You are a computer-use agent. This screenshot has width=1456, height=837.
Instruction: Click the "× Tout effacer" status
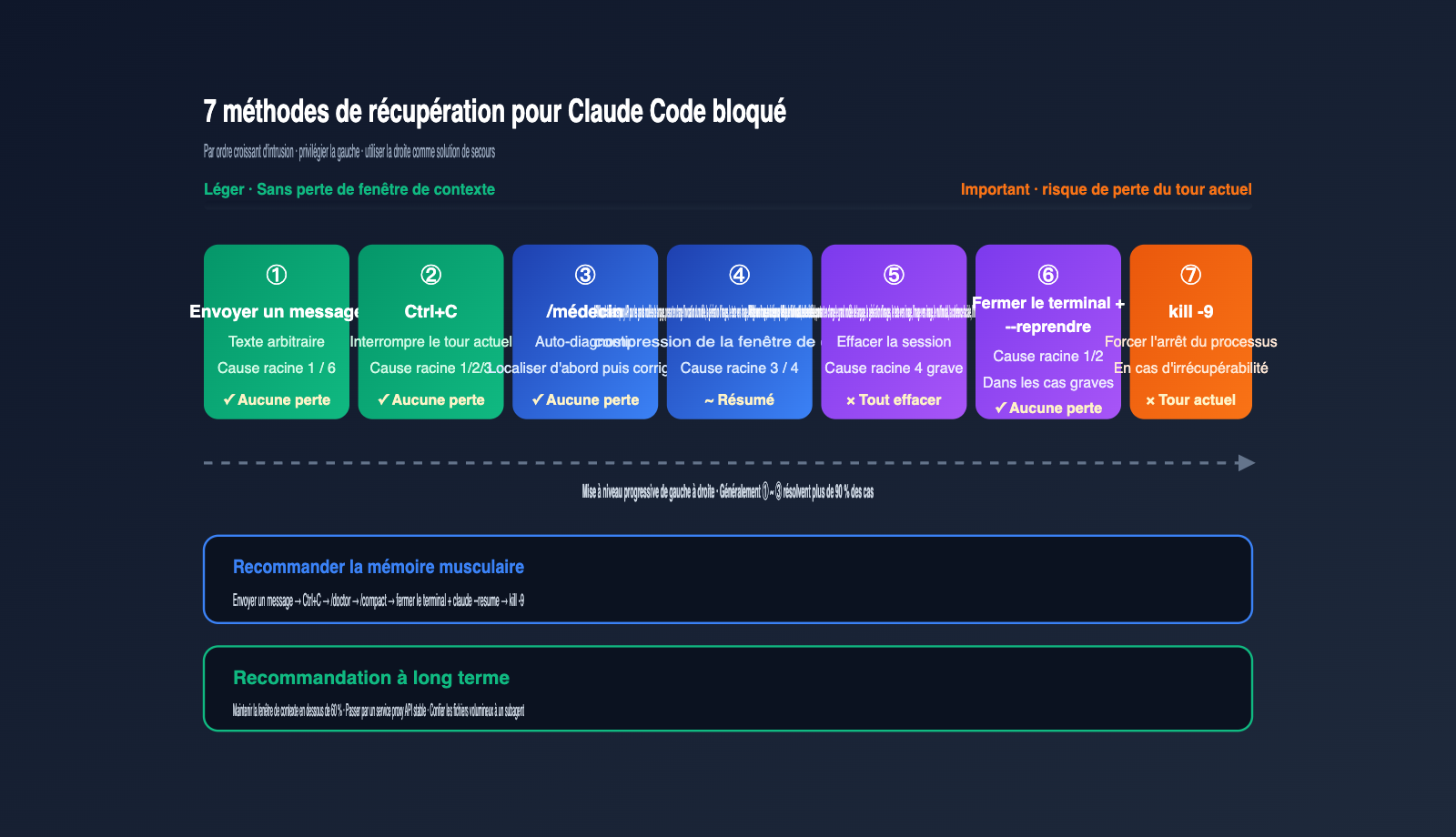coord(894,399)
